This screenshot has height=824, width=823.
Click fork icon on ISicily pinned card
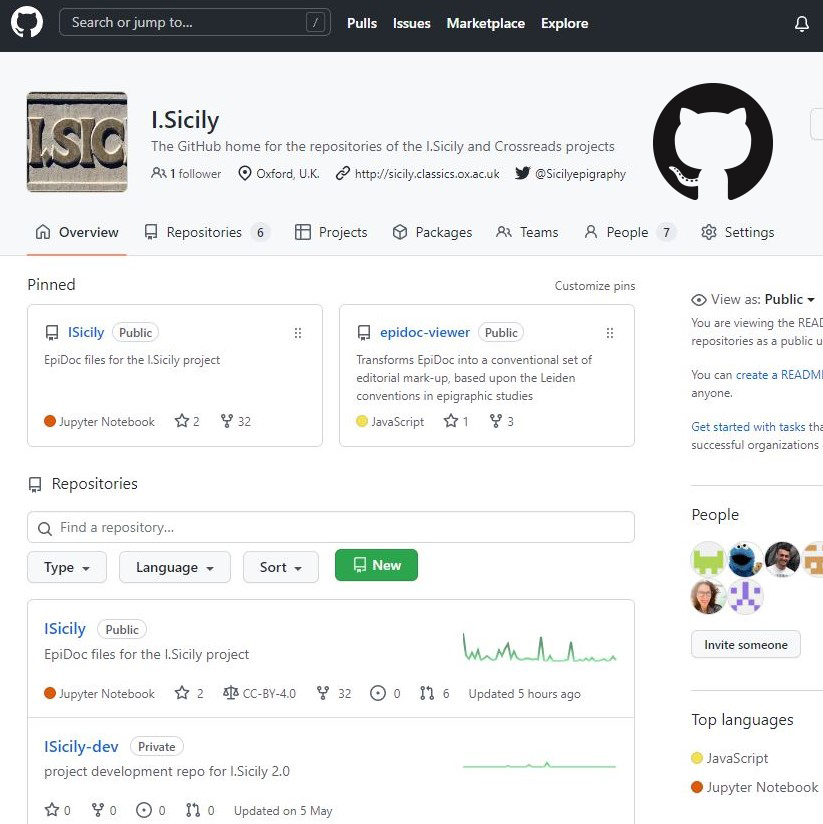(x=226, y=421)
